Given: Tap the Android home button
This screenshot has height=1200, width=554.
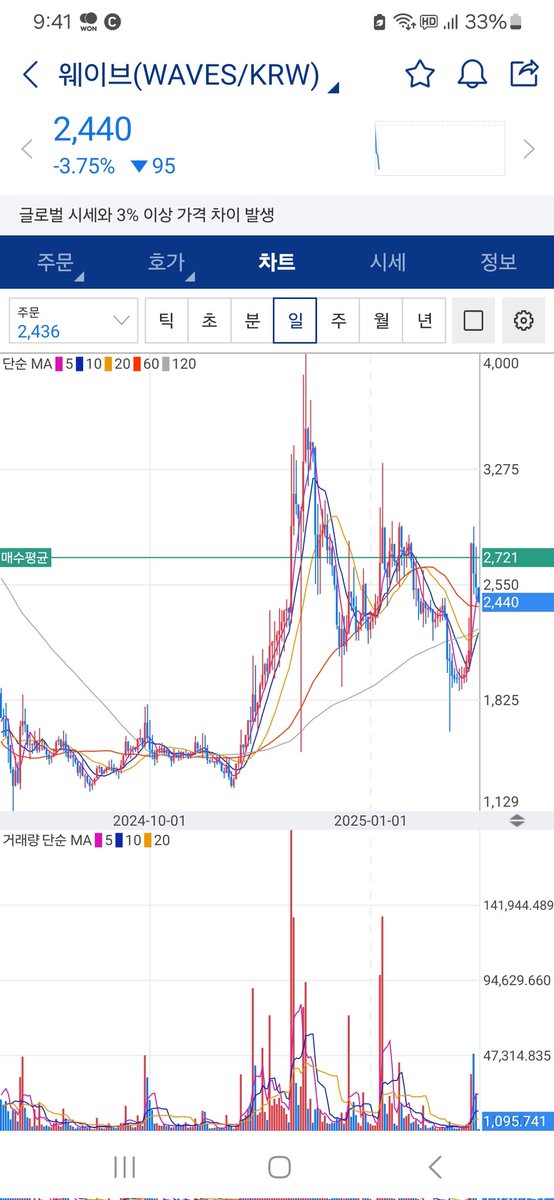Looking at the screenshot, I should click(x=279, y=1166).
